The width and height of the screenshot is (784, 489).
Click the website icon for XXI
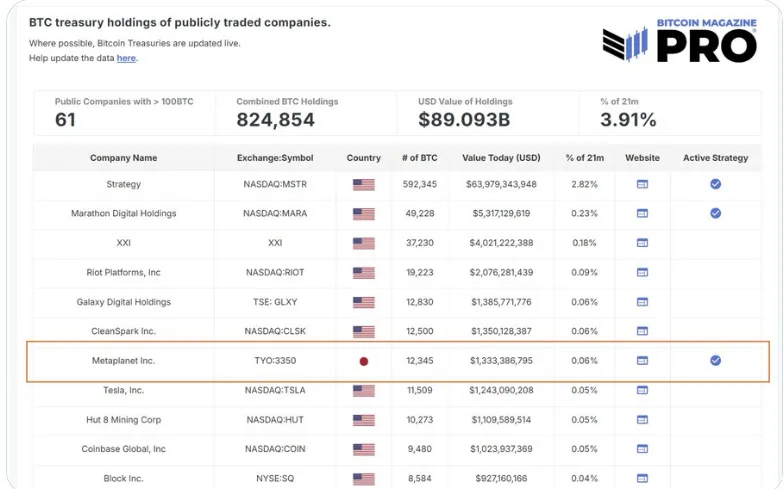click(x=642, y=243)
